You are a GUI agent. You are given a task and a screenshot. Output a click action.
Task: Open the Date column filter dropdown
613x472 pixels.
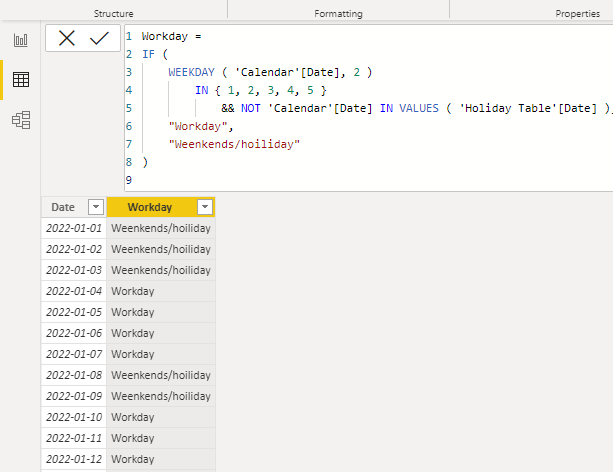pos(96,207)
